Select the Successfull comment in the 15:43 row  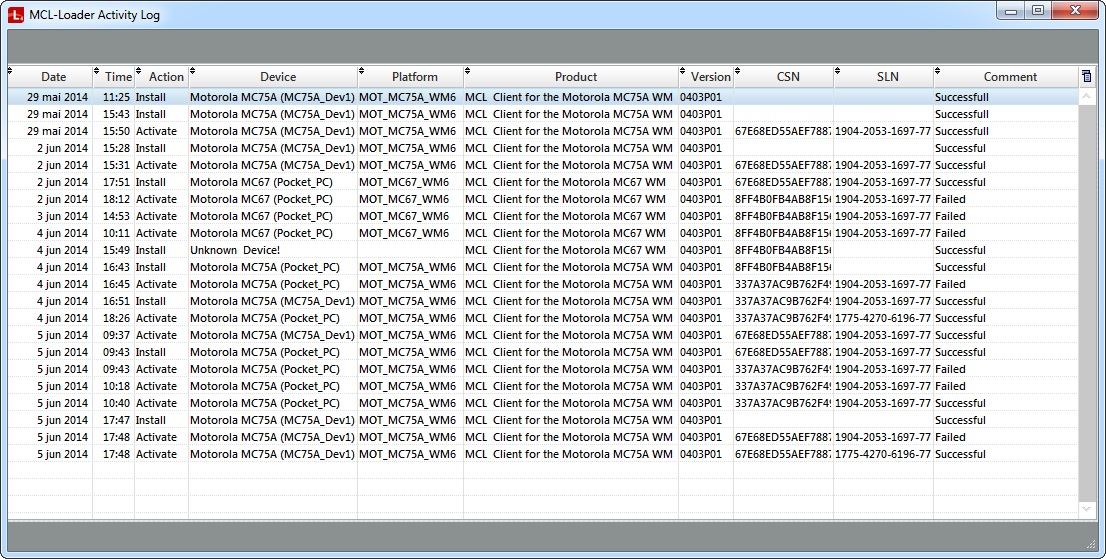[x=962, y=114]
